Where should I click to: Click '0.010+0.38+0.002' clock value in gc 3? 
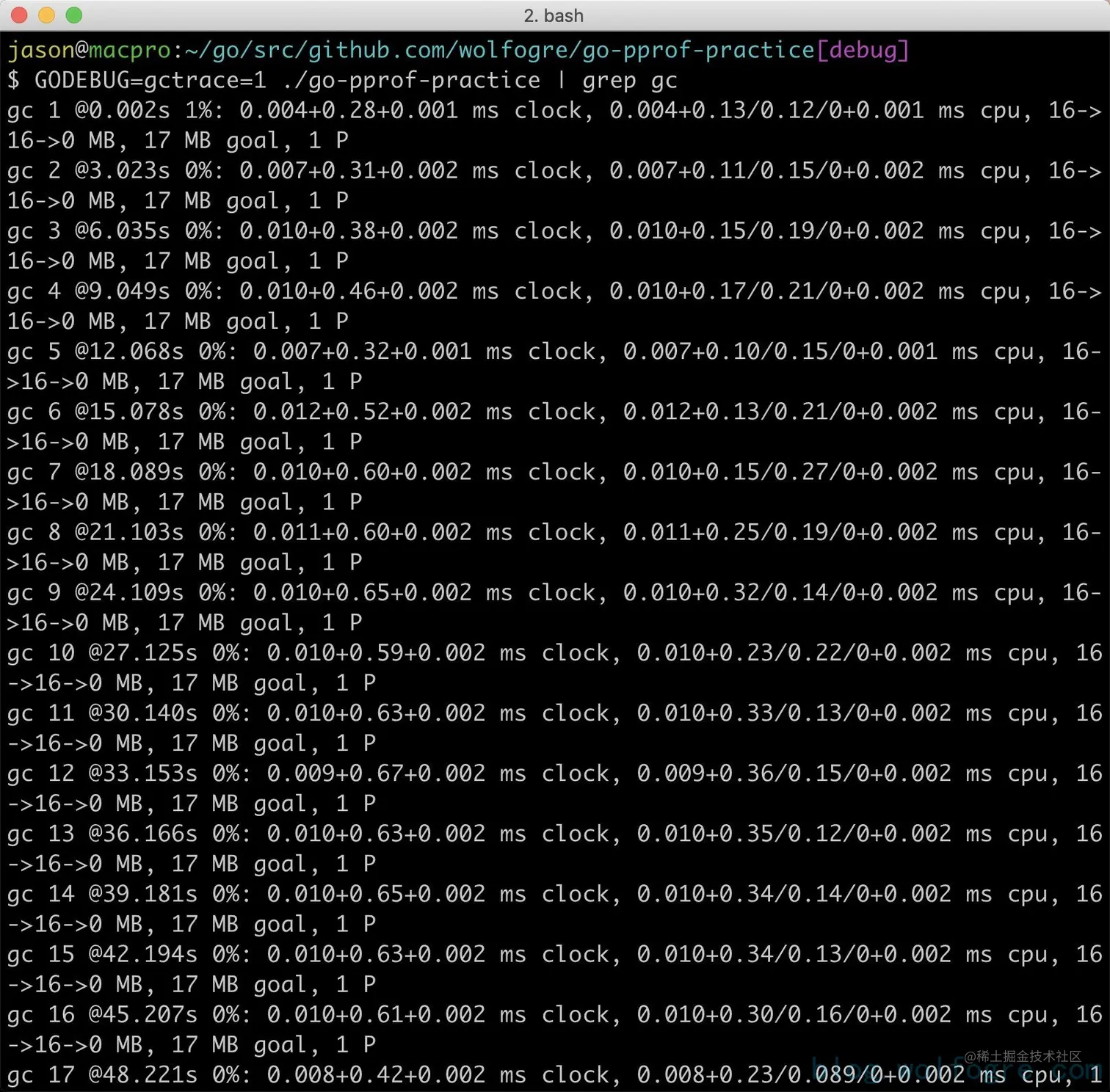click(x=349, y=230)
